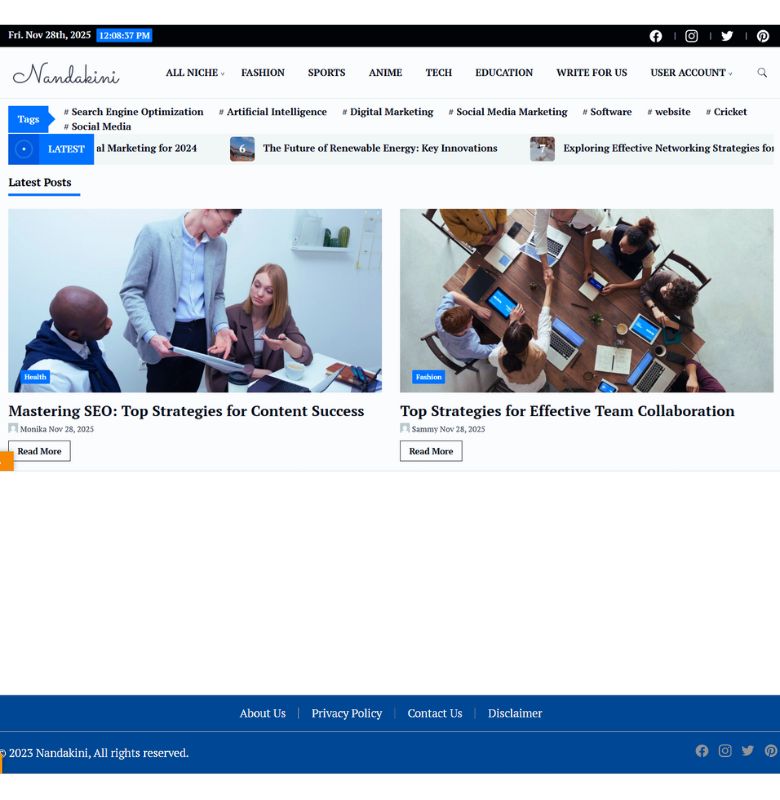Open Twitter icon in the footer

(x=748, y=751)
